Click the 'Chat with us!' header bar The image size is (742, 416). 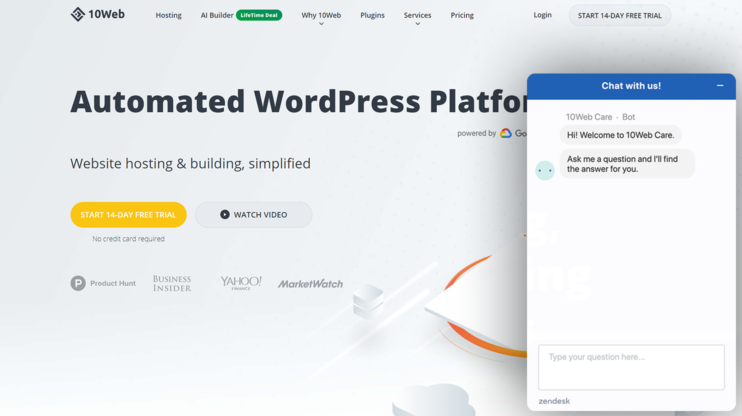point(631,86)
